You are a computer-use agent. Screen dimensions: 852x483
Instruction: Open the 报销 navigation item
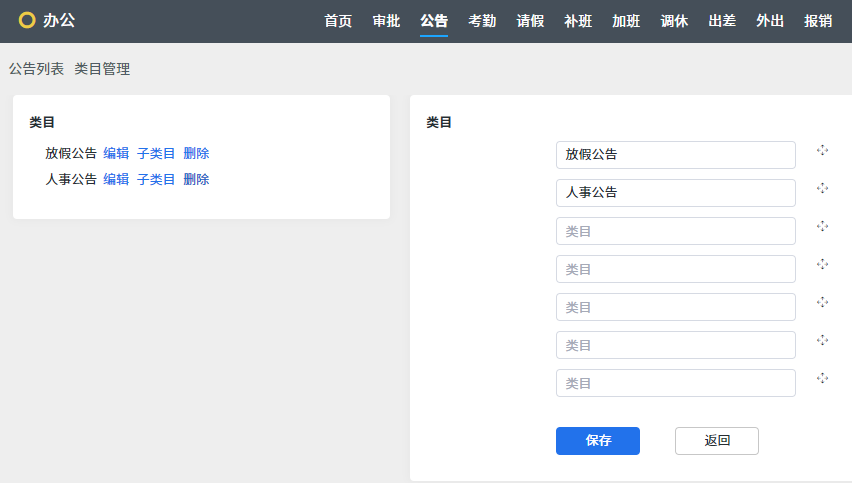coord(818,21)
